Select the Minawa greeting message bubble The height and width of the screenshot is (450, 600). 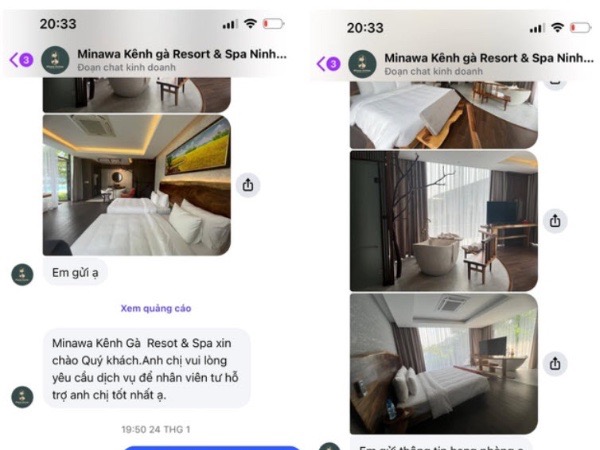pyautogui.click(x=147, y=368)
